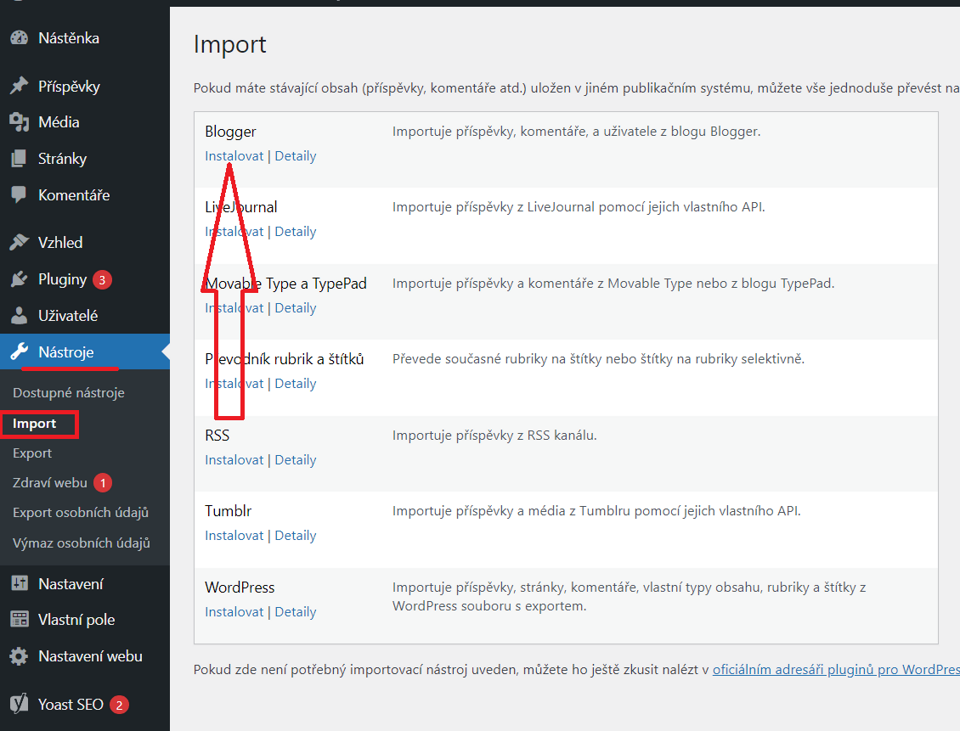Open oficiálním adresáři pluginů link

836,670
